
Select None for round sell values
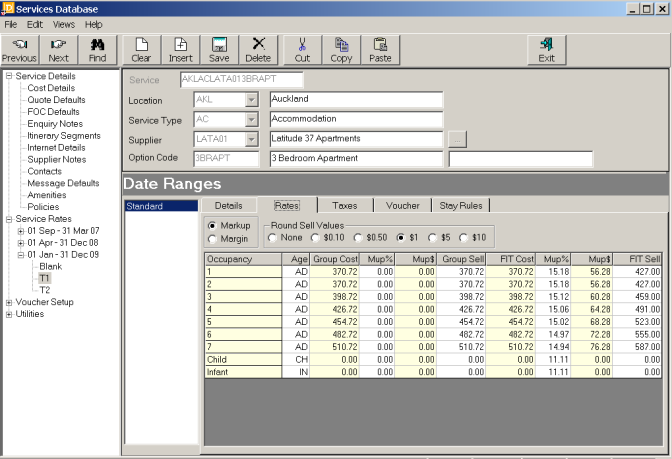coord(273,237)
